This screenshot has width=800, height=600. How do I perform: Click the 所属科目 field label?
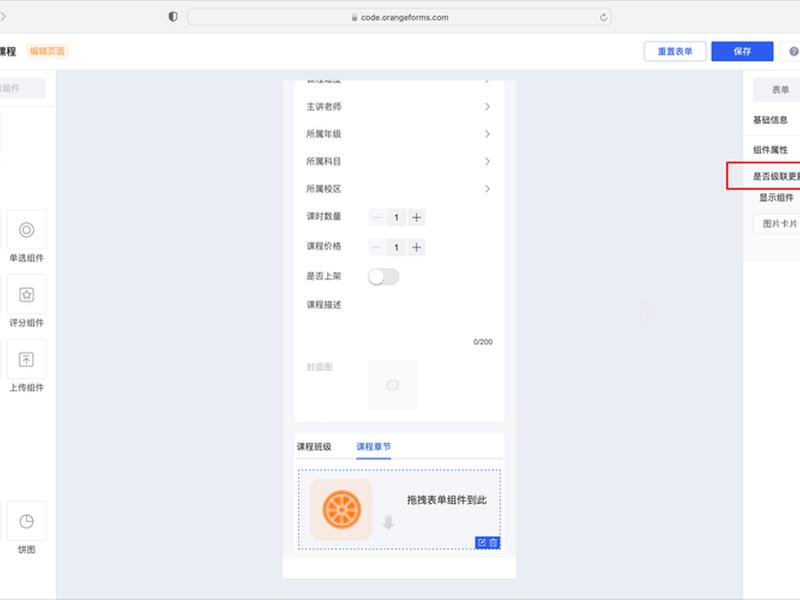324,162
